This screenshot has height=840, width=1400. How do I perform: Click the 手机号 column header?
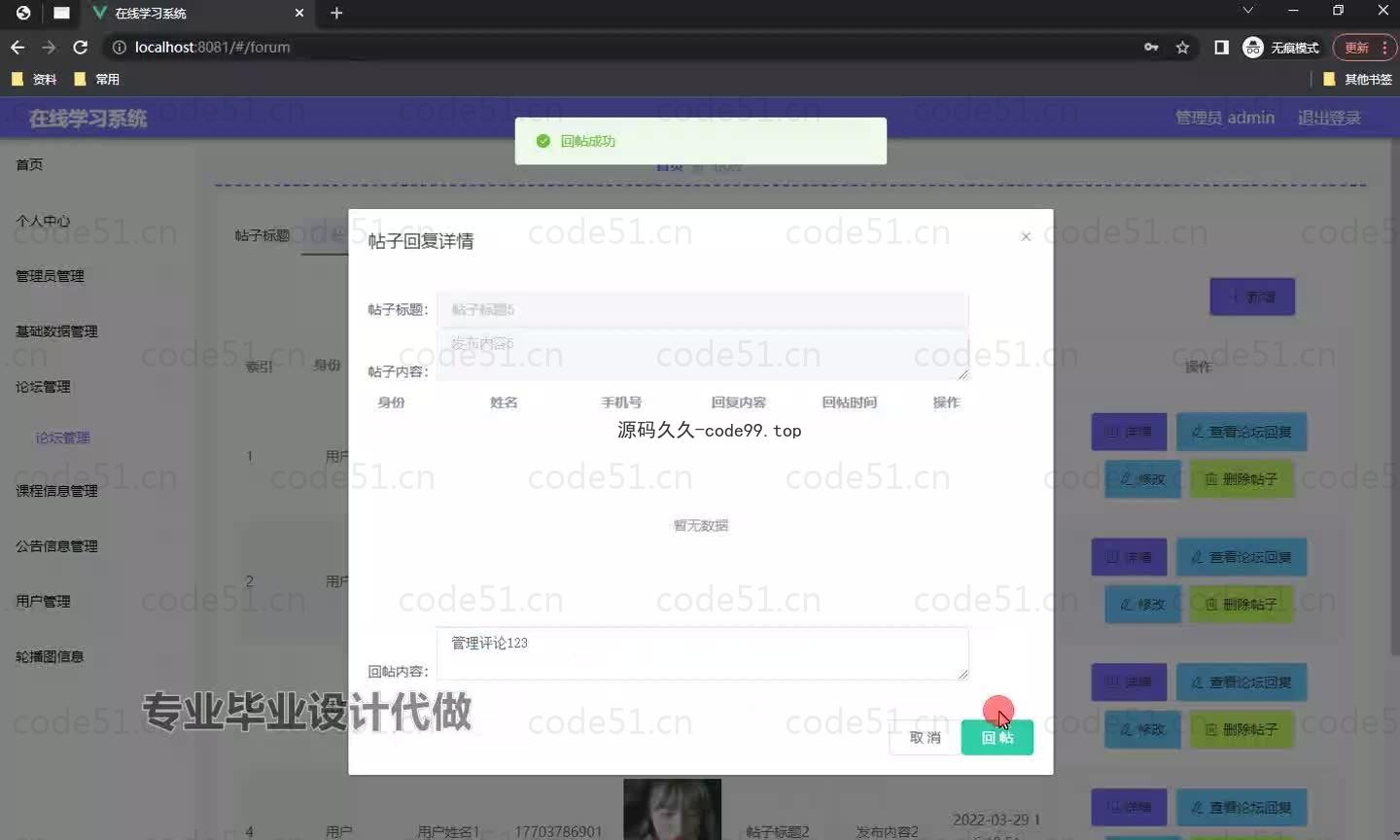[x=621, y=402]
